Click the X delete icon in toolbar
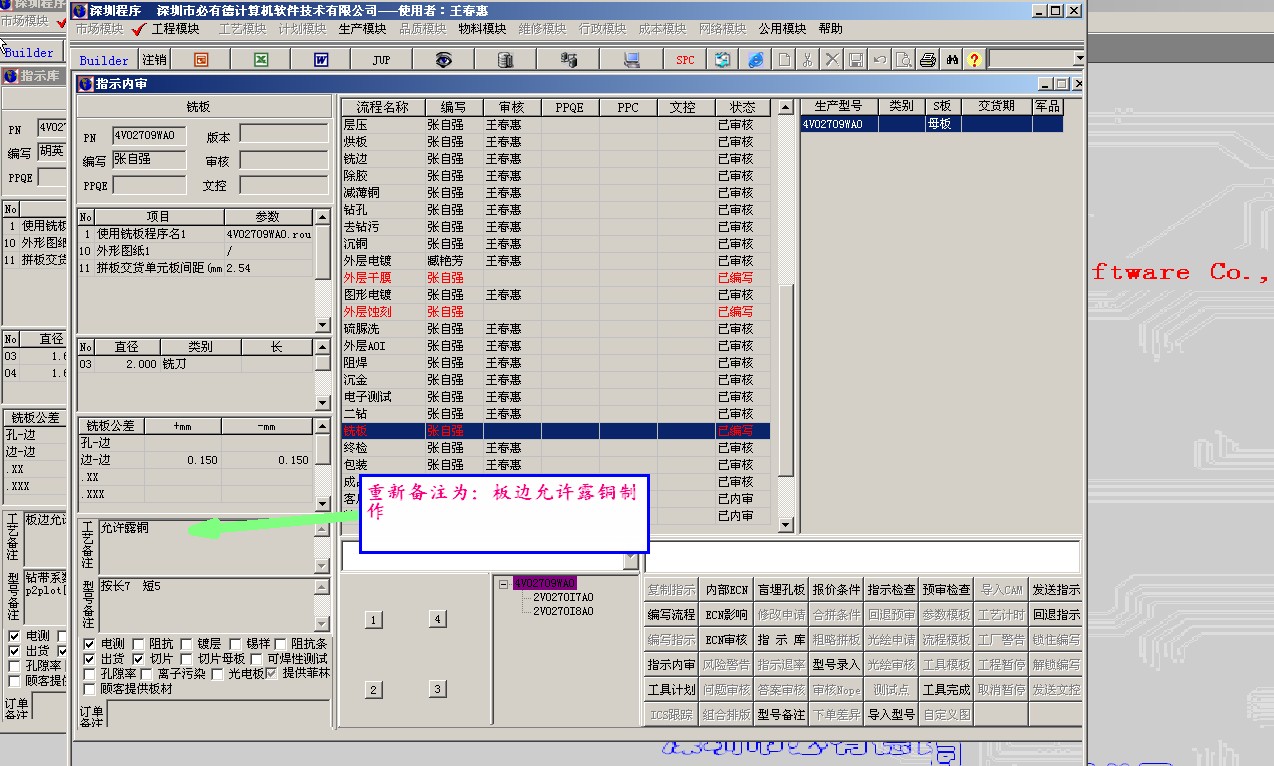This screenshot has width=1274, height=766. click(x=832, y=60)
